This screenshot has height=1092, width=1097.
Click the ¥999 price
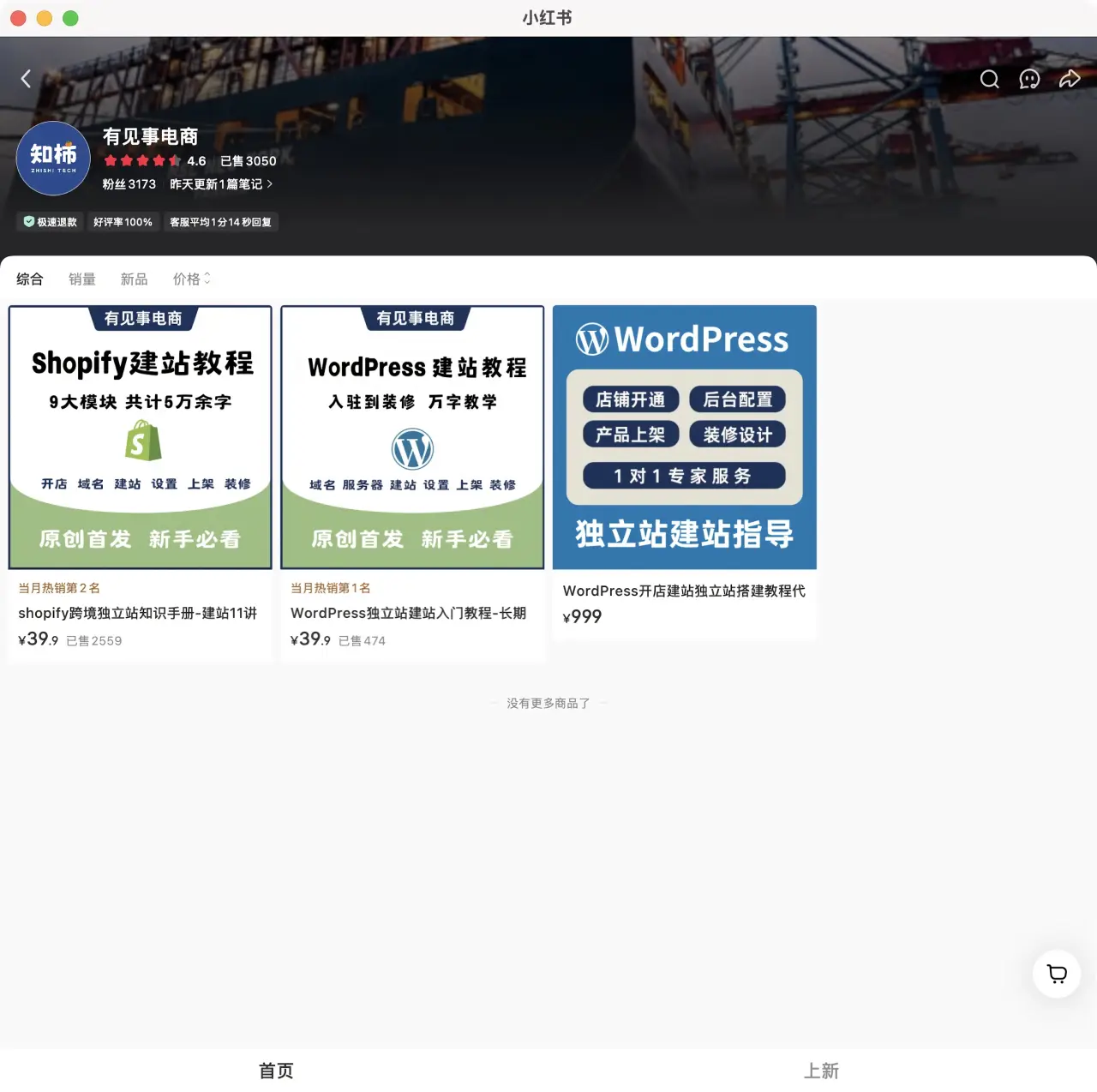[x=583, y=616]
